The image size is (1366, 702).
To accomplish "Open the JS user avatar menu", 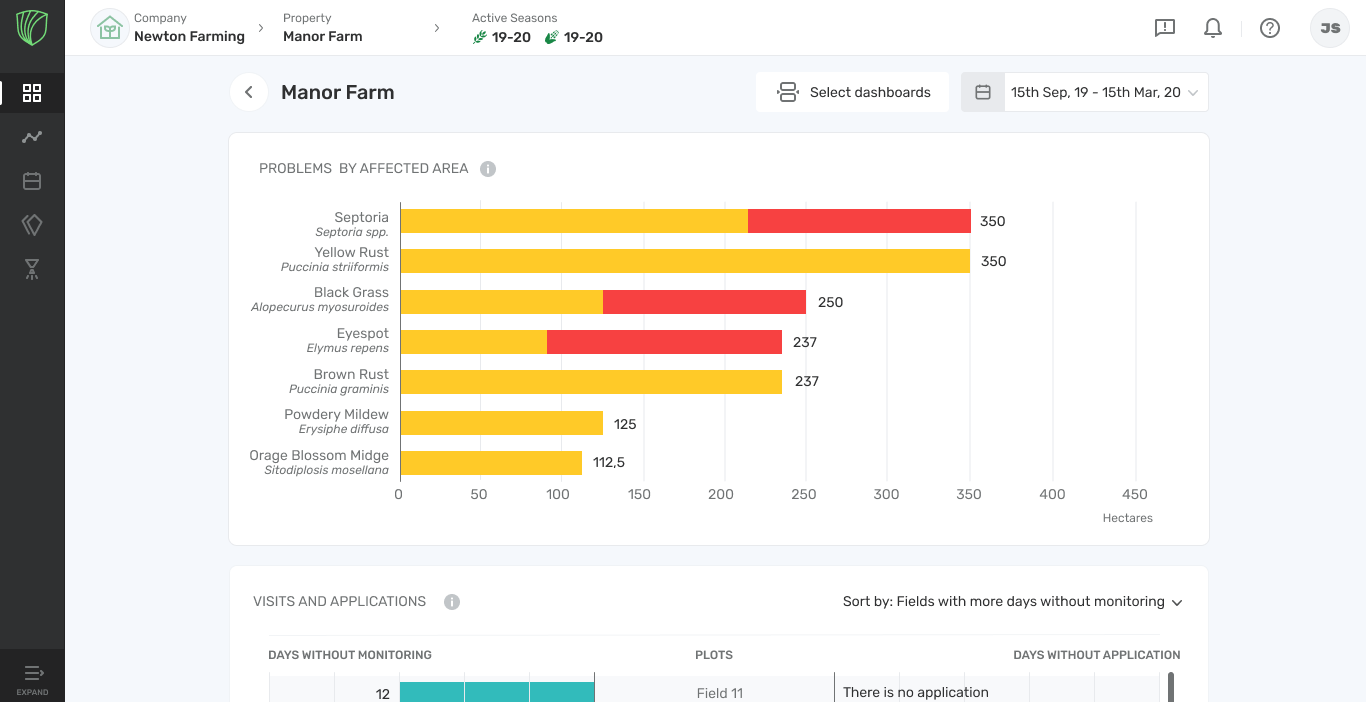I will coord(1329,28).
